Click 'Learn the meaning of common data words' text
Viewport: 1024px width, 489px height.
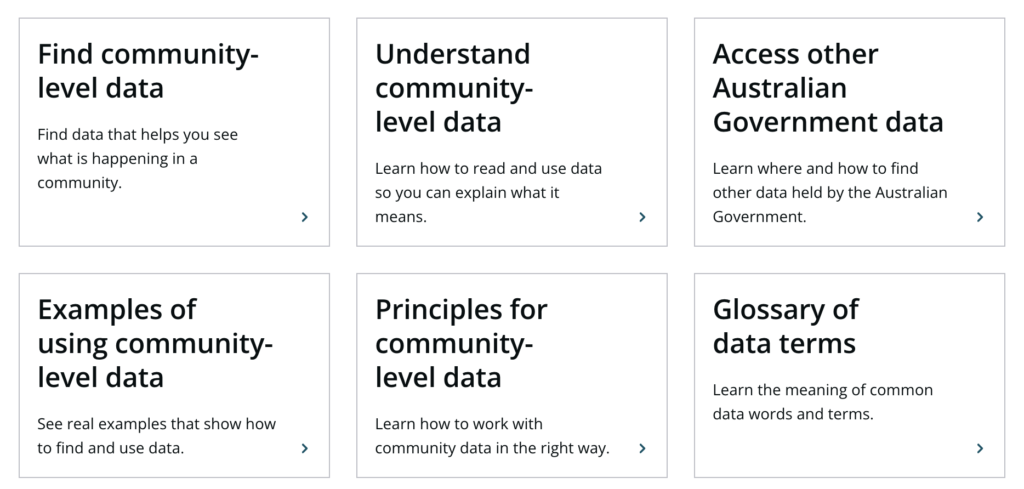pyautogui.click(x=823, y=402)
